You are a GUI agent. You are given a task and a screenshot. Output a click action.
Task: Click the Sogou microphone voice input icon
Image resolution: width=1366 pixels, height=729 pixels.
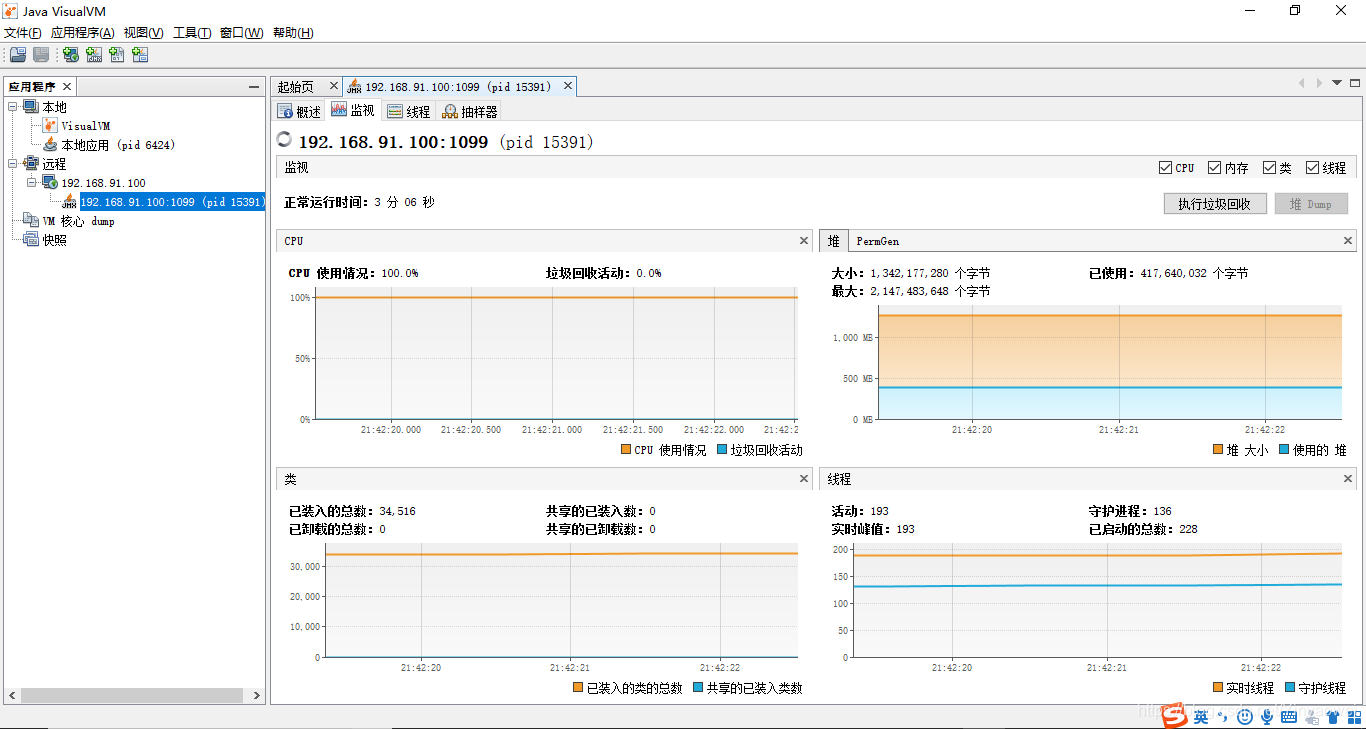point(1267,716)
